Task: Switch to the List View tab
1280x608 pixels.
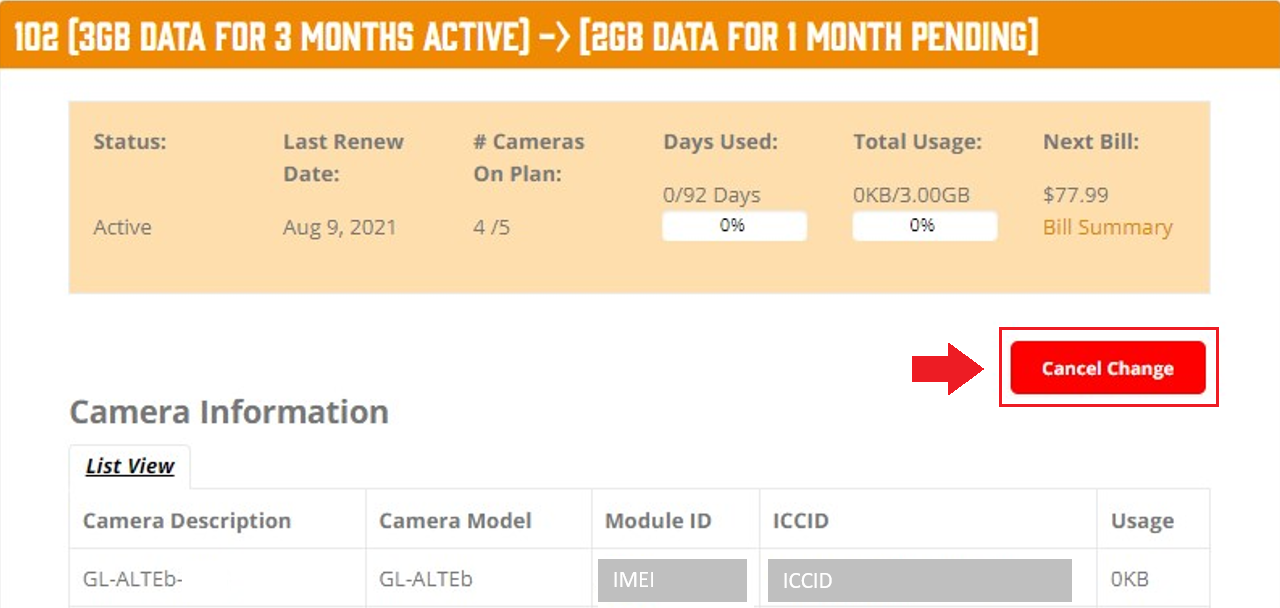Action: (130, 466)
